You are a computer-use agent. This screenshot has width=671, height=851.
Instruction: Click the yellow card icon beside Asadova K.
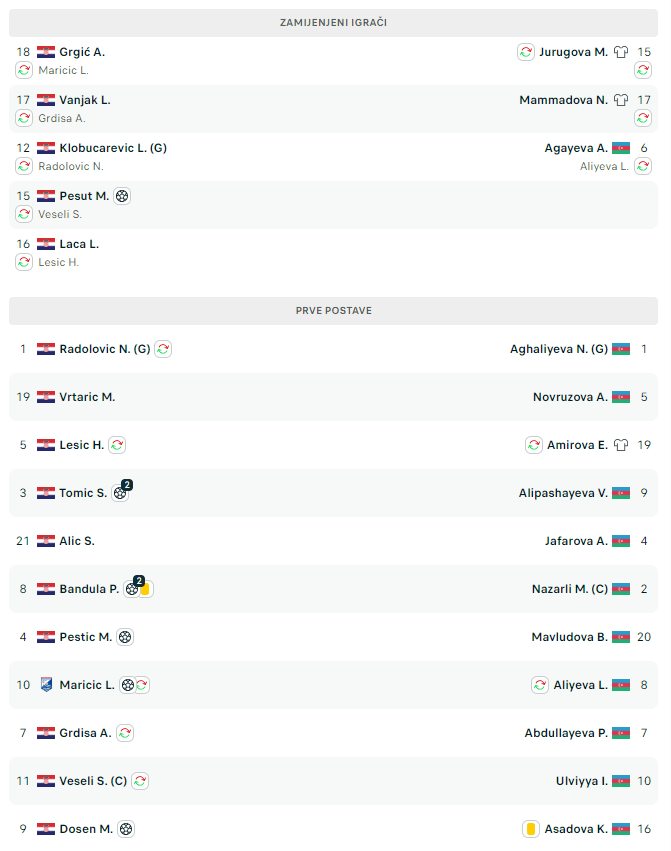[531, 829]
